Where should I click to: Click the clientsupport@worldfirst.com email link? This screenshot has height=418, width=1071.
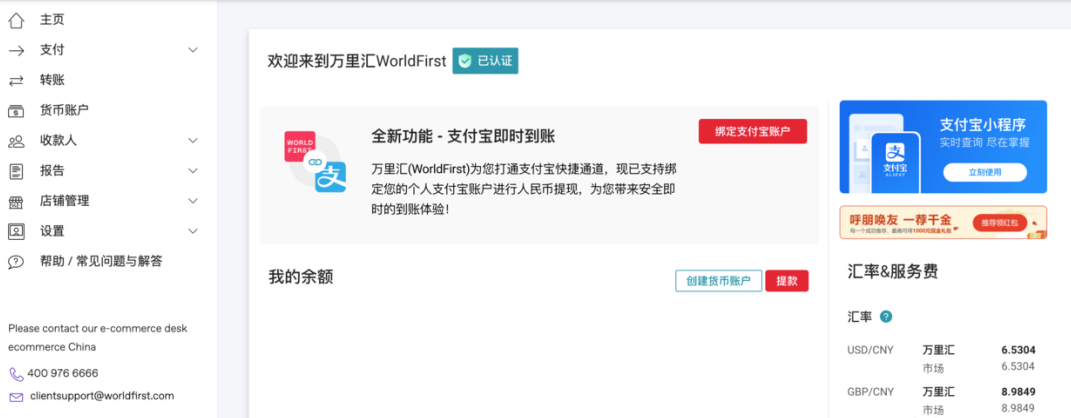point(102,396)
